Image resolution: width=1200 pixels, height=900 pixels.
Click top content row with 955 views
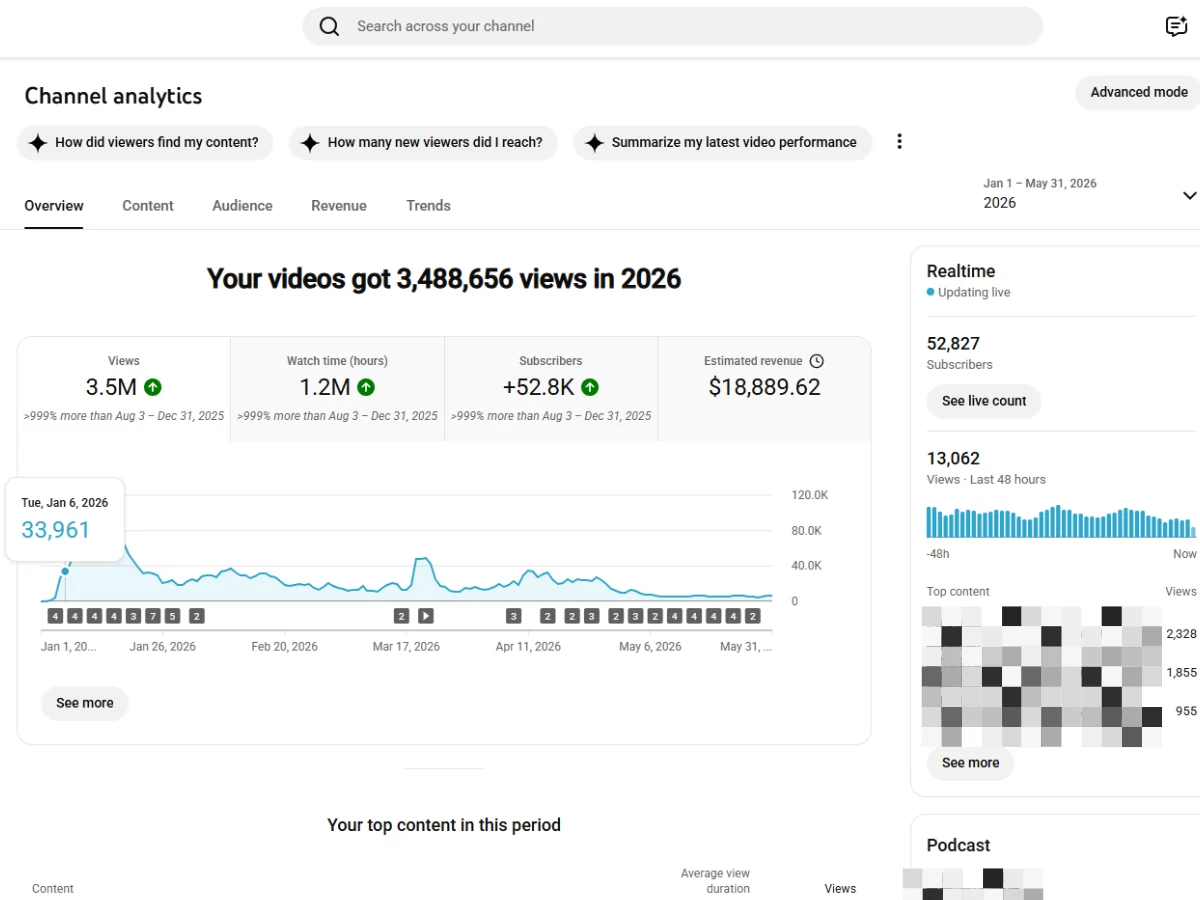tap(1059, 711)
